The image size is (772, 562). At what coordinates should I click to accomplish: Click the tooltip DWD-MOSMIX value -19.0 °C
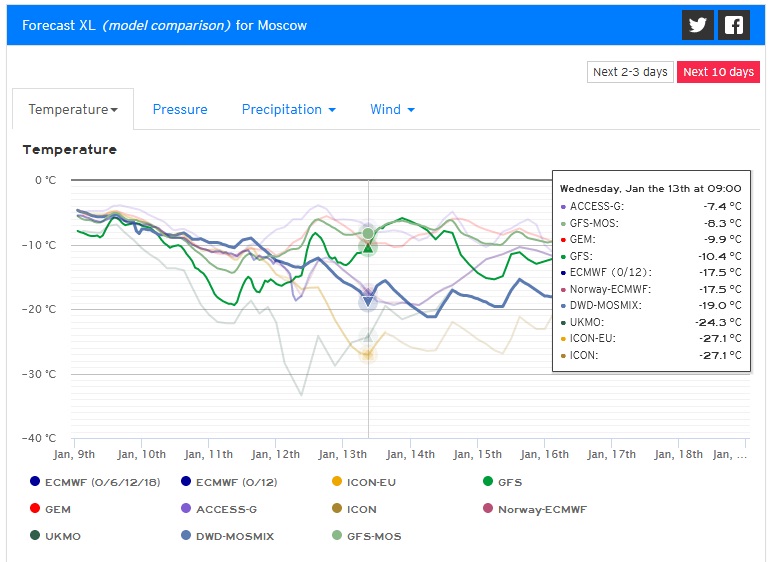[720, 305]
